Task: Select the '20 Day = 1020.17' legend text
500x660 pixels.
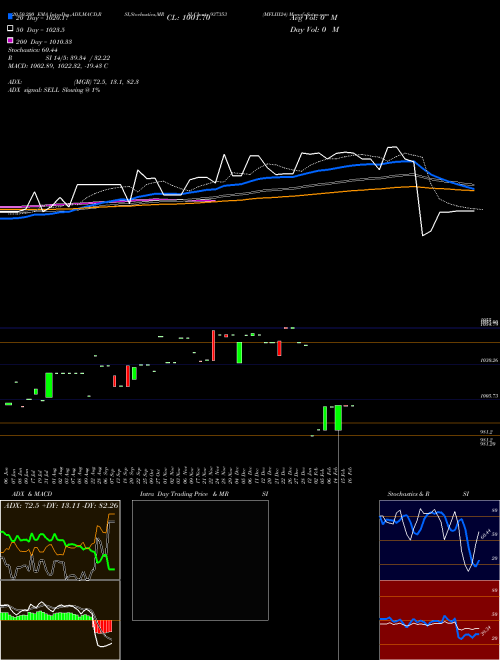Action: (42, 18)
